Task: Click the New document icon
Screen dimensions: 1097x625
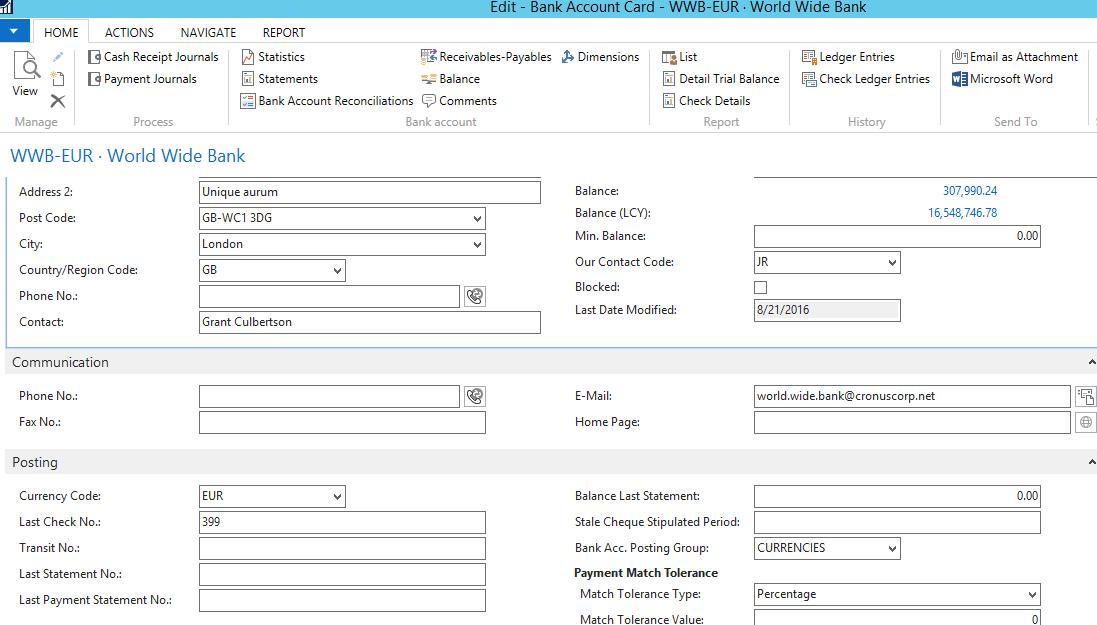Action: [57, 78]
